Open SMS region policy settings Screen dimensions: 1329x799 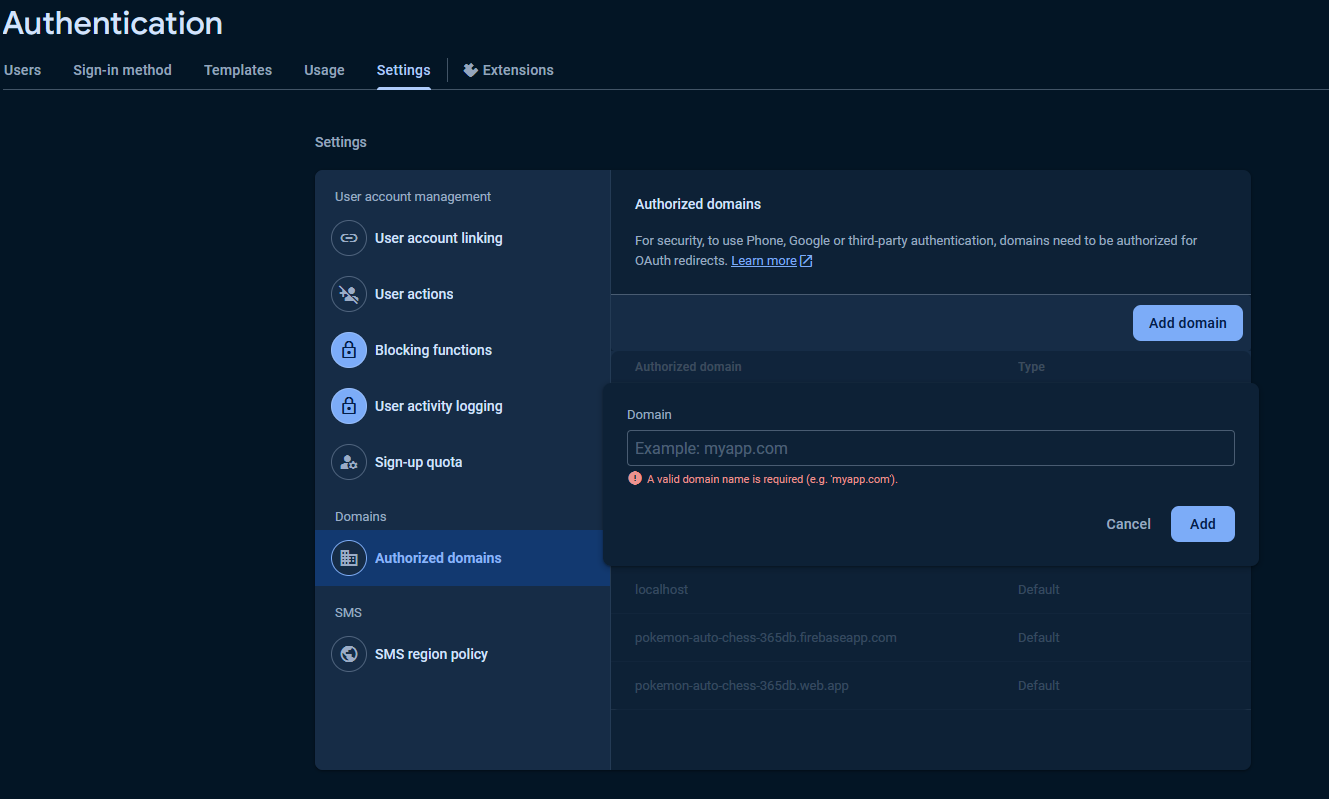tap(463, 654)
